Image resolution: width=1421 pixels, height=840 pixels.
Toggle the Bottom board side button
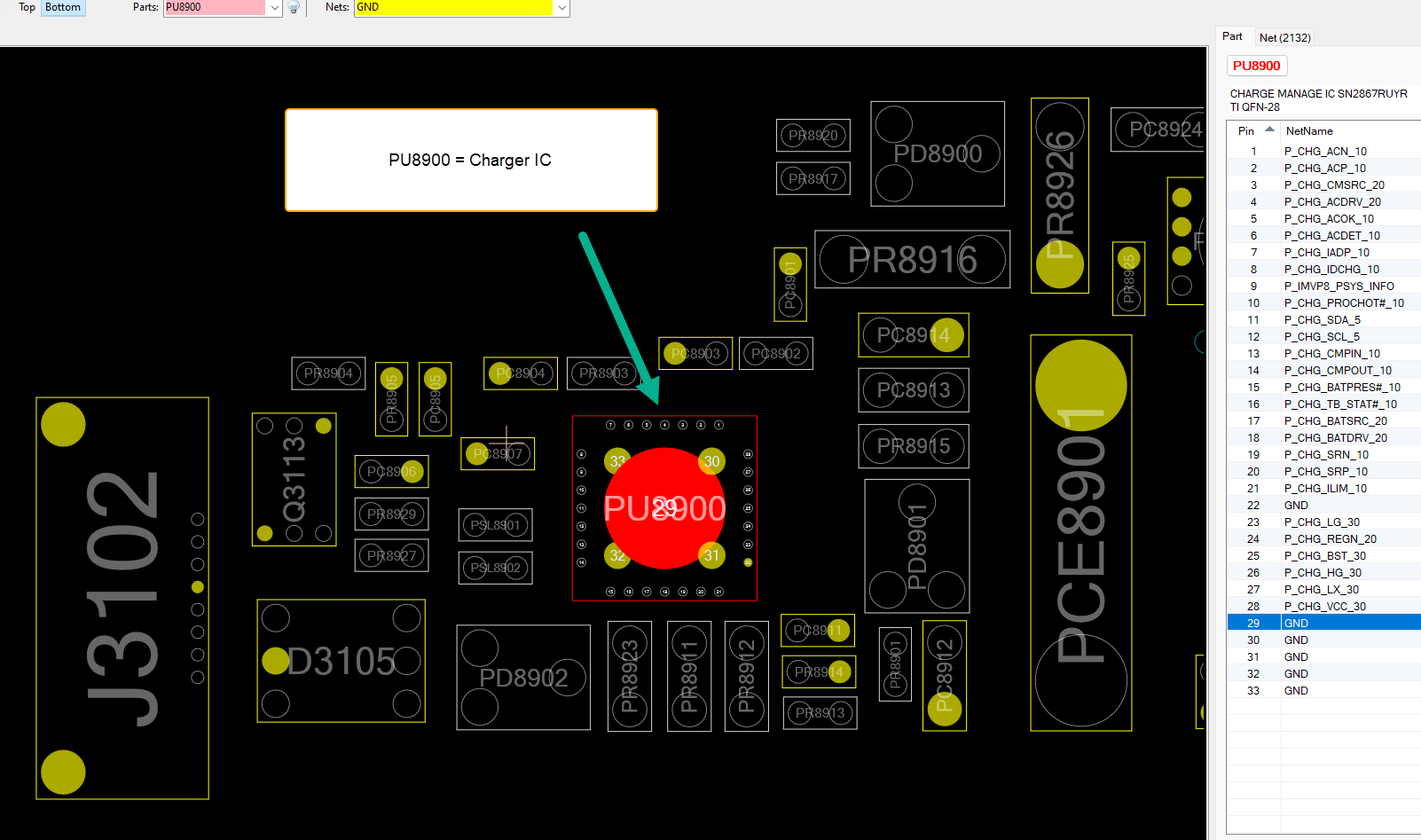pos(63,7)
